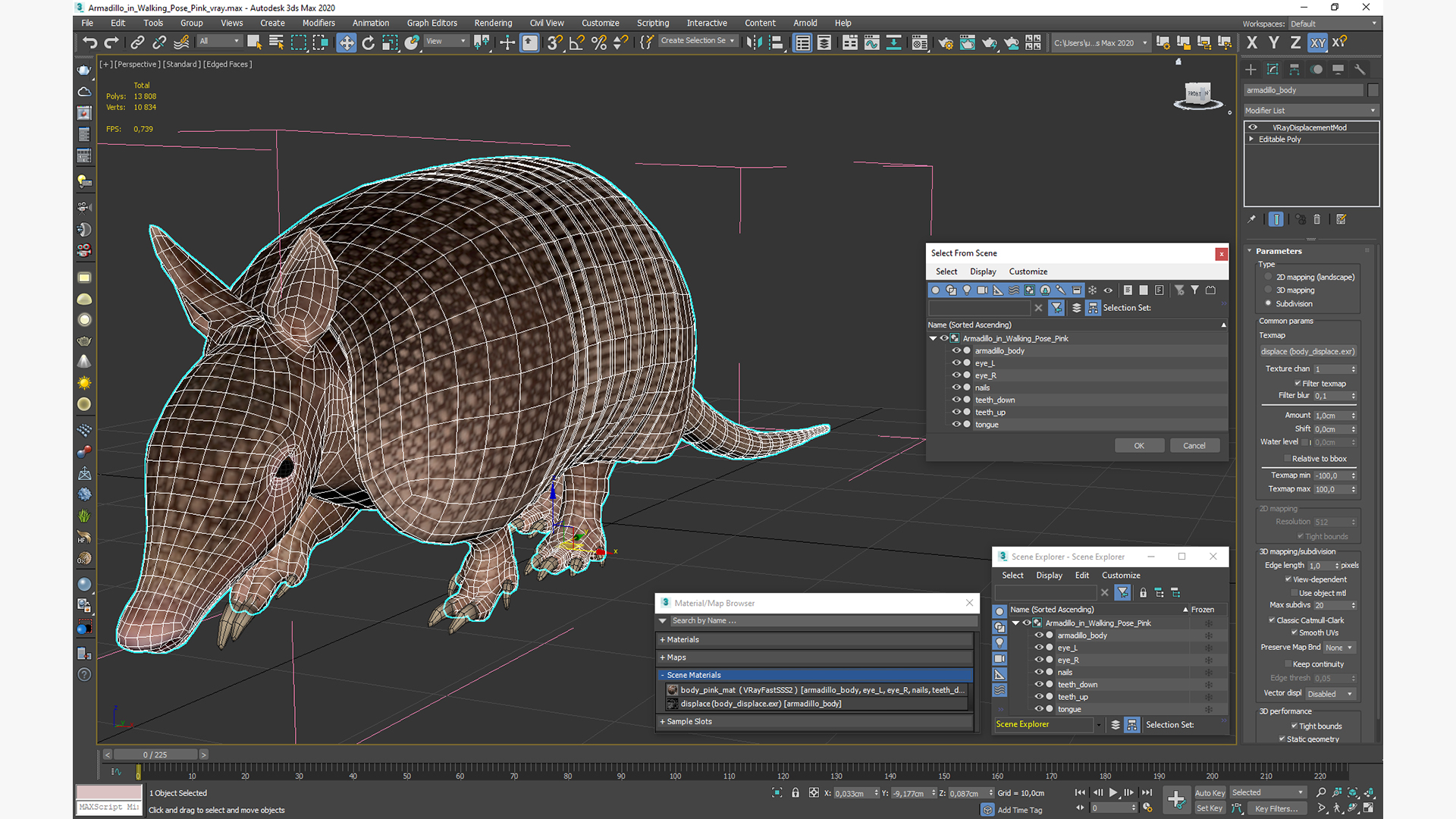Toggle Layer Explorer toolbar icon

(x=824, y=42)
